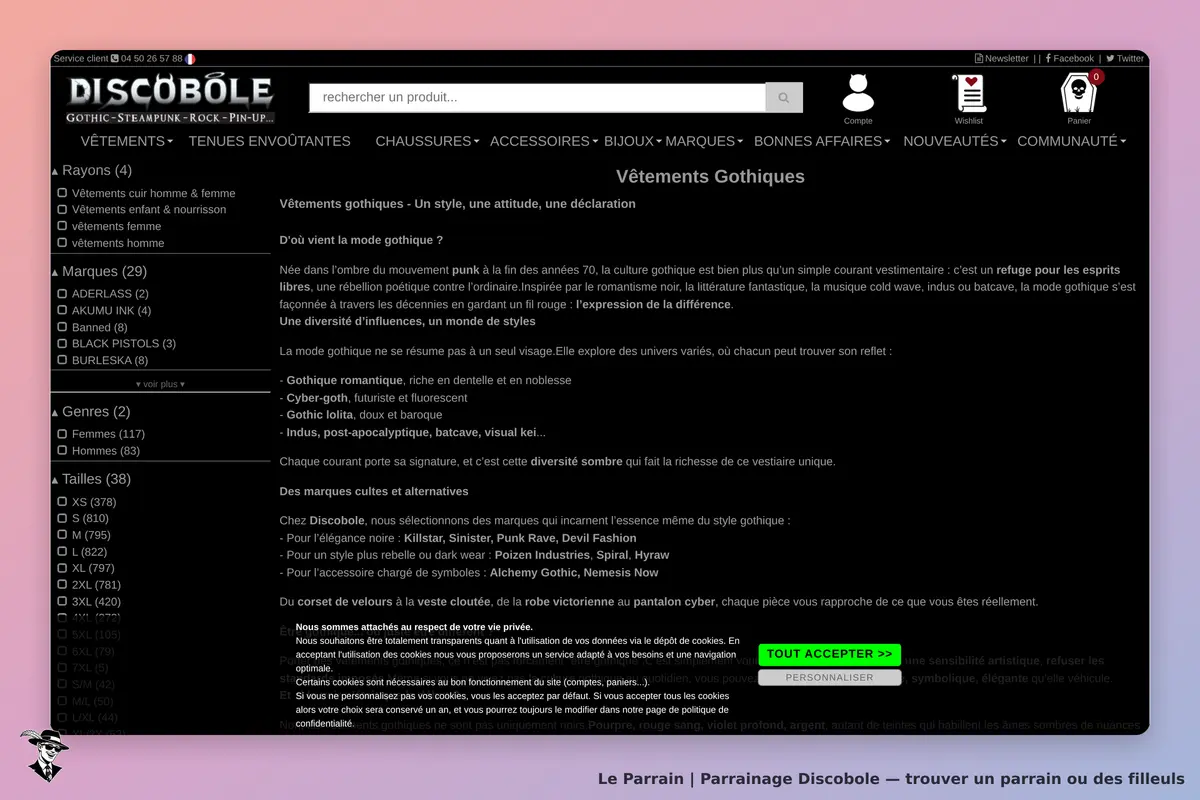Check the BURLESKA (8) brand filter

point(62,360)
